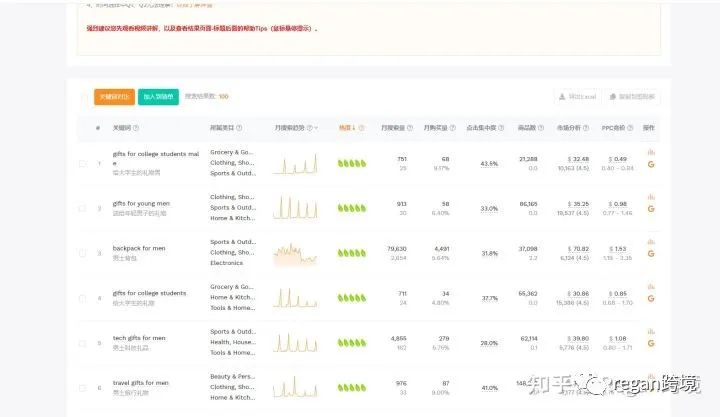Click the green 加入词单 button

158,97
